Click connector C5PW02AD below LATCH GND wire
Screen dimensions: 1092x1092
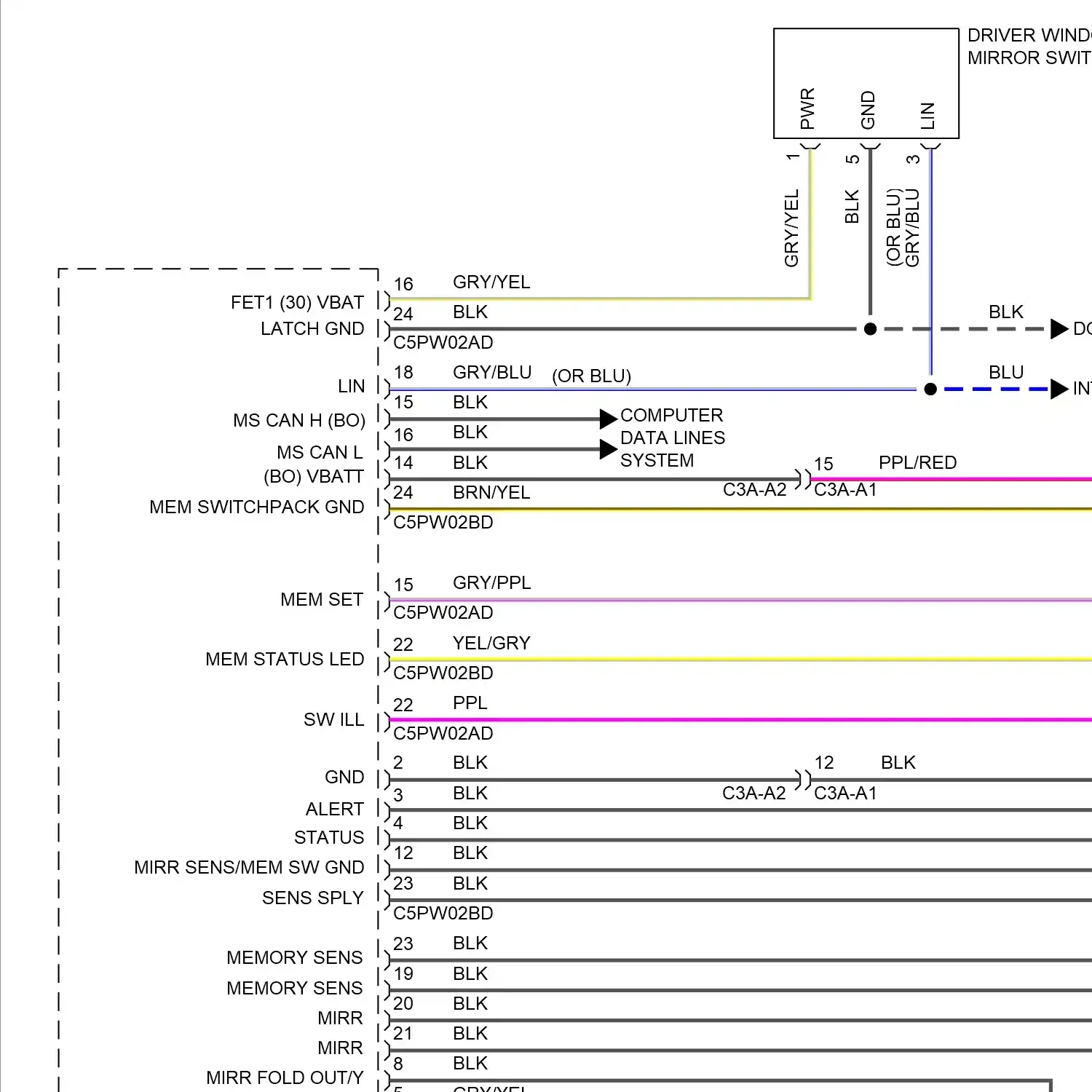tap(443, 342)
